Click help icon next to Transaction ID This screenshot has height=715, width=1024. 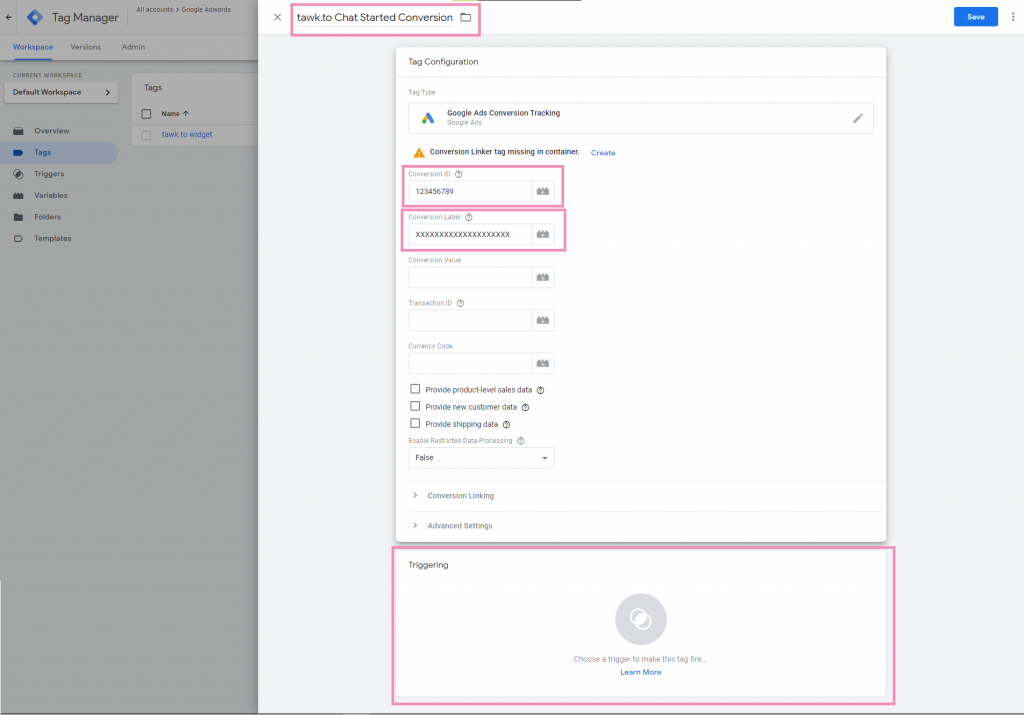pos(460,304)
